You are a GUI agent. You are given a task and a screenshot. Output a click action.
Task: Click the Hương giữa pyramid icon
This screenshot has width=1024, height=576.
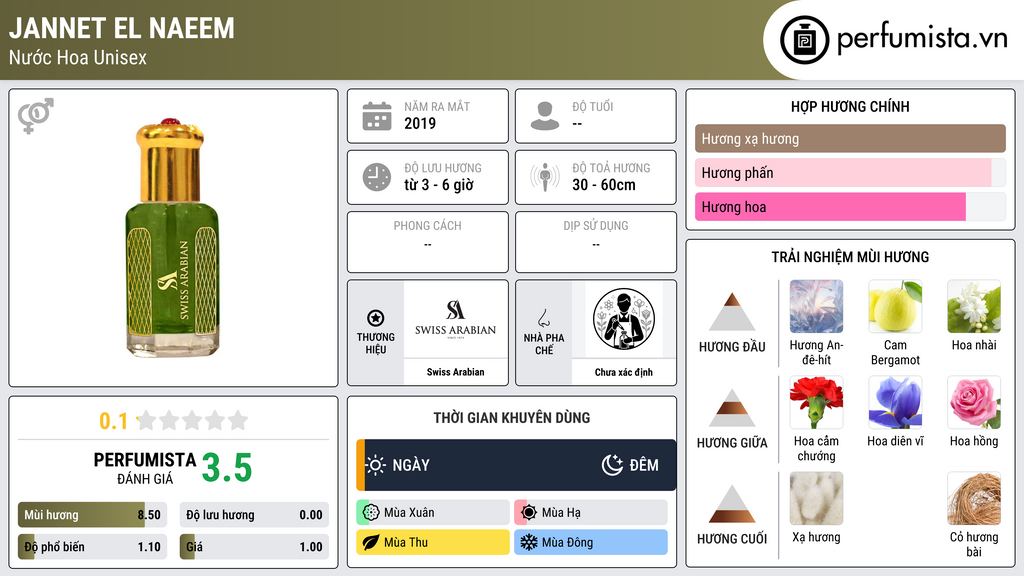point(732,408)
